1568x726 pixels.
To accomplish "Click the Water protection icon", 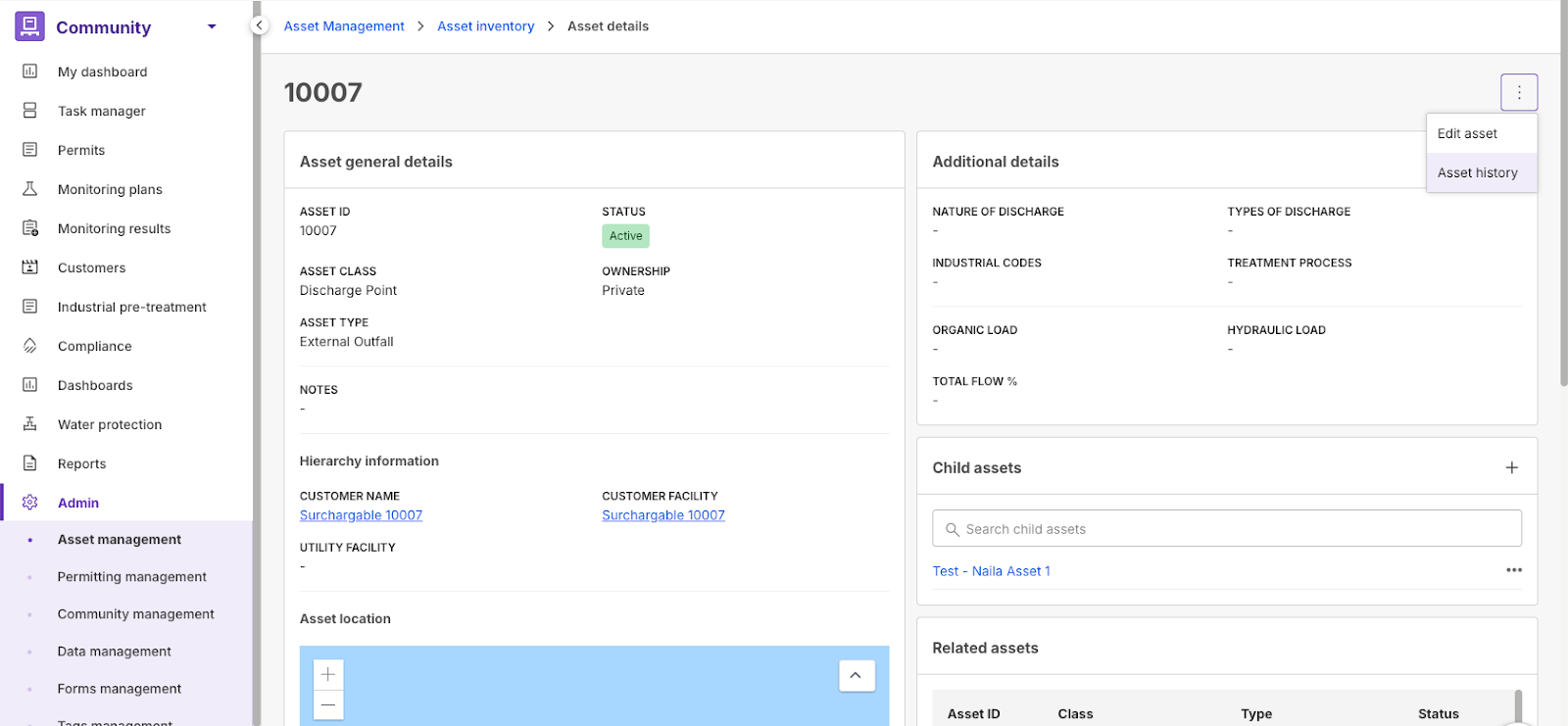I will (x=30, y=424).
